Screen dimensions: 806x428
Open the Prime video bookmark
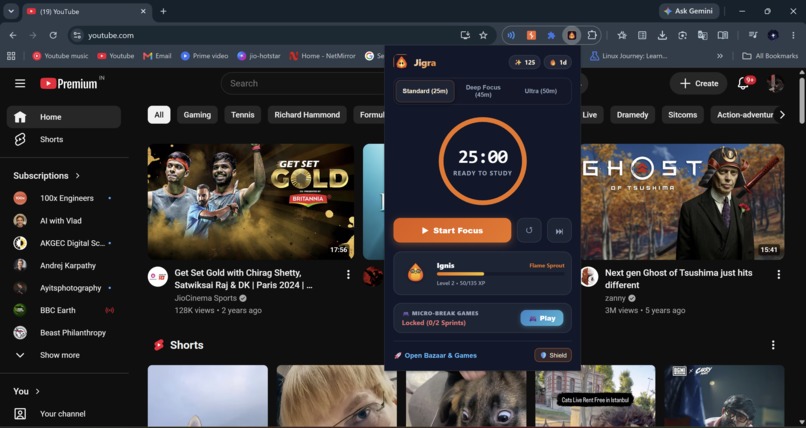(x=204, y=55)
